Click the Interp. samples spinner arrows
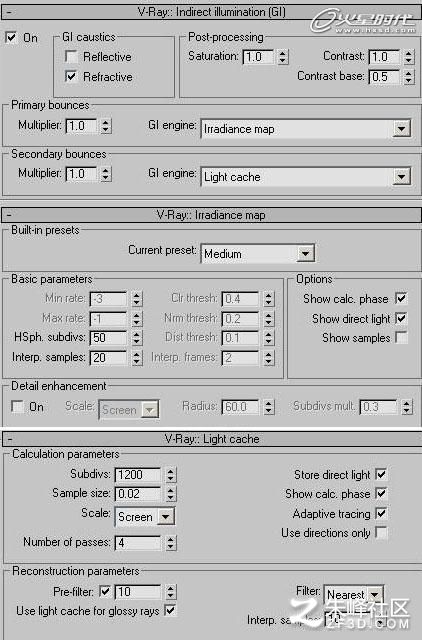This screenshot has width=422, height=640. point(137,358)
